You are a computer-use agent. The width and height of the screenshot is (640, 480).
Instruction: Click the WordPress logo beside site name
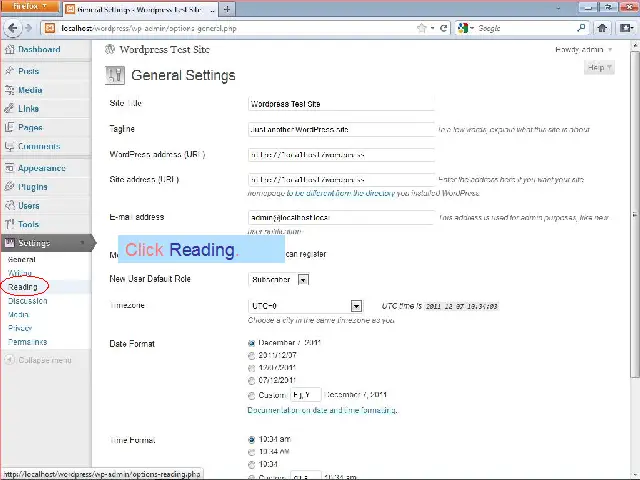coord(110,49)
